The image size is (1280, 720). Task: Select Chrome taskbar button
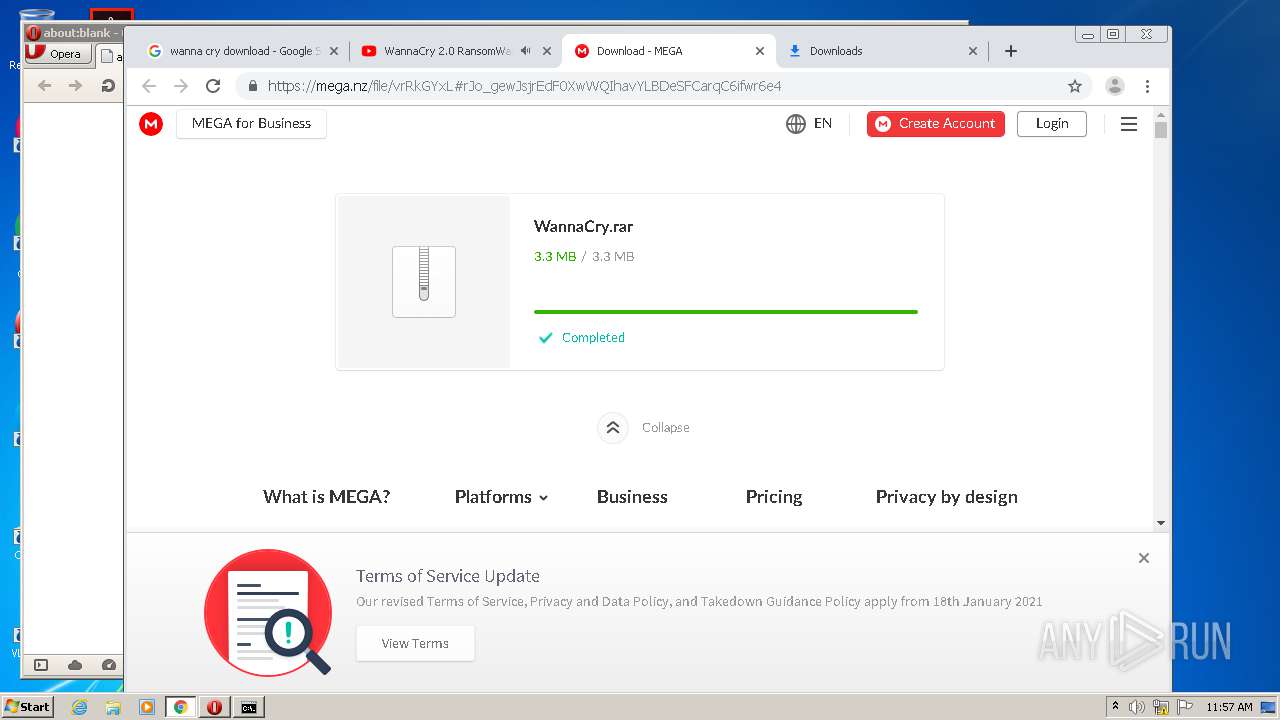(180, 707)
